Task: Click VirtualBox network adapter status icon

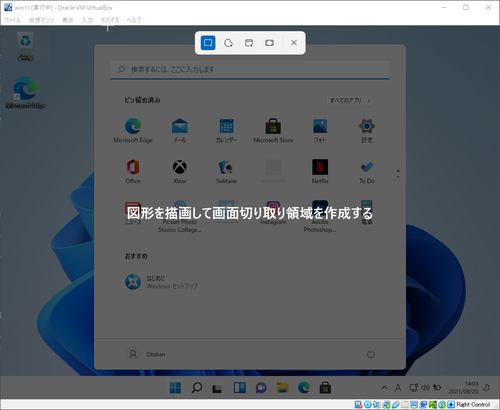Action: coord(386,405)
